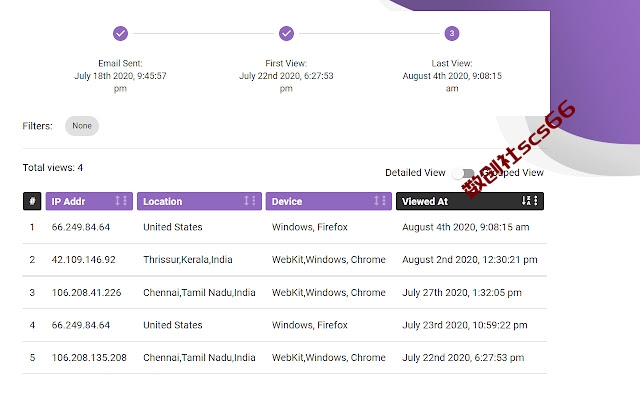Image resolution: width=640 pixels, height=400 pixels.
Task: Click the Last View step 3 circle
Action: (452, 33)
